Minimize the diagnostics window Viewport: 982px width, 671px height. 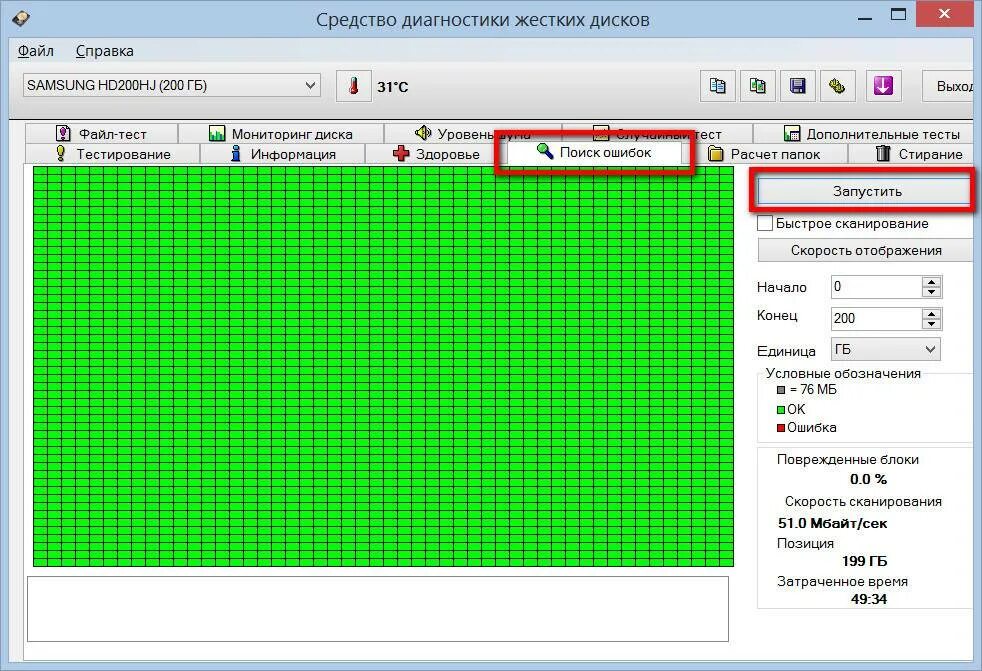click(865, 17)
